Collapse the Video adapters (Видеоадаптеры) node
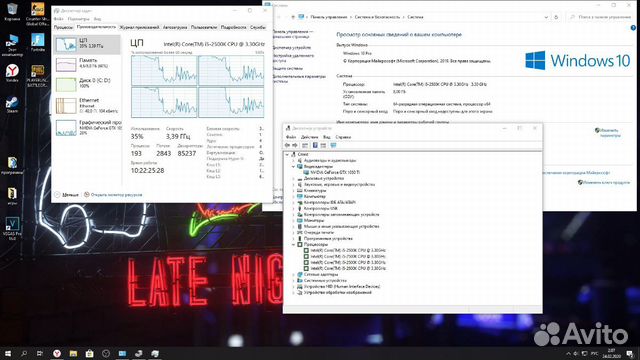This screenshot has width=640, height=360. (x=293, y=167)
